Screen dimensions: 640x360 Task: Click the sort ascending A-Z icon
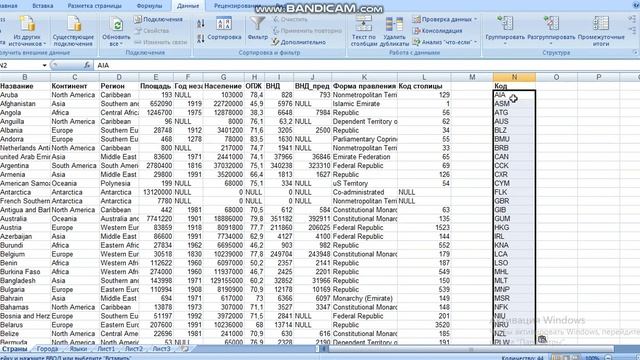coord(201,24)
